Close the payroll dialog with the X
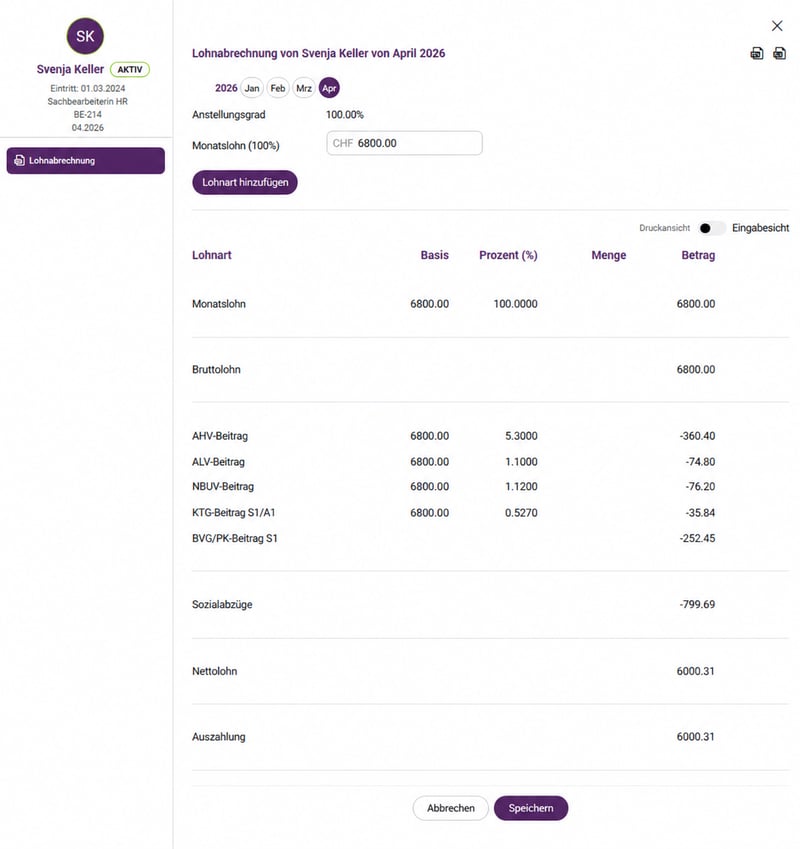800x849 pixels. 777,25
